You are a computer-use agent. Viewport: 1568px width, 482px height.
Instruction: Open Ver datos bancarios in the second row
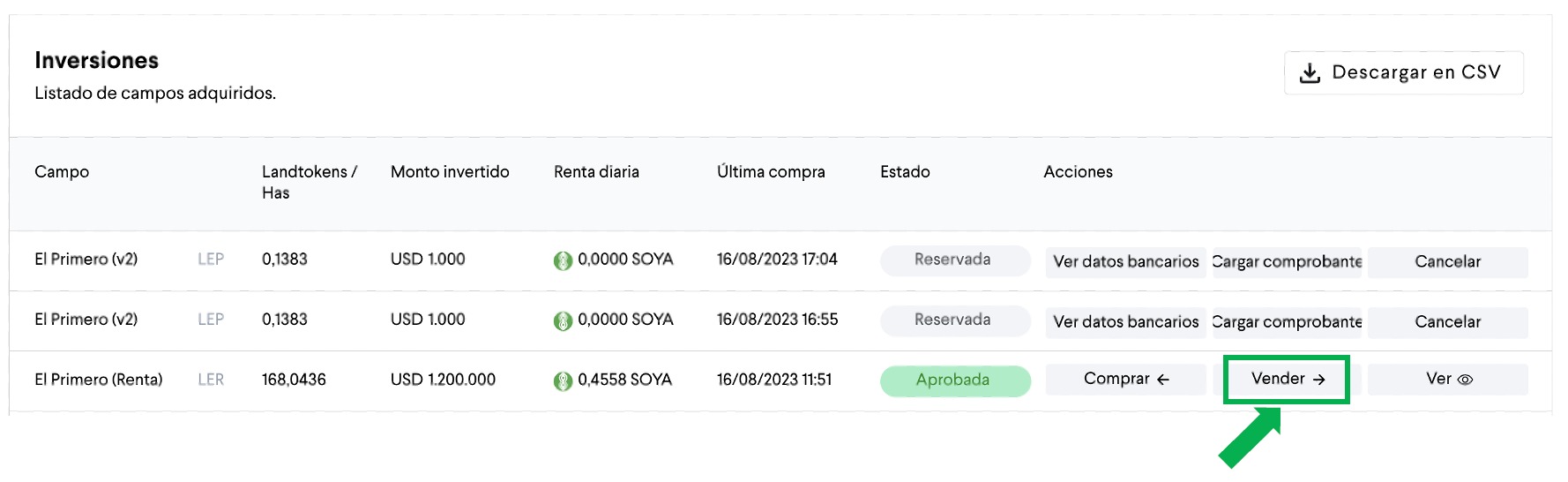[x=1125, y=322]
